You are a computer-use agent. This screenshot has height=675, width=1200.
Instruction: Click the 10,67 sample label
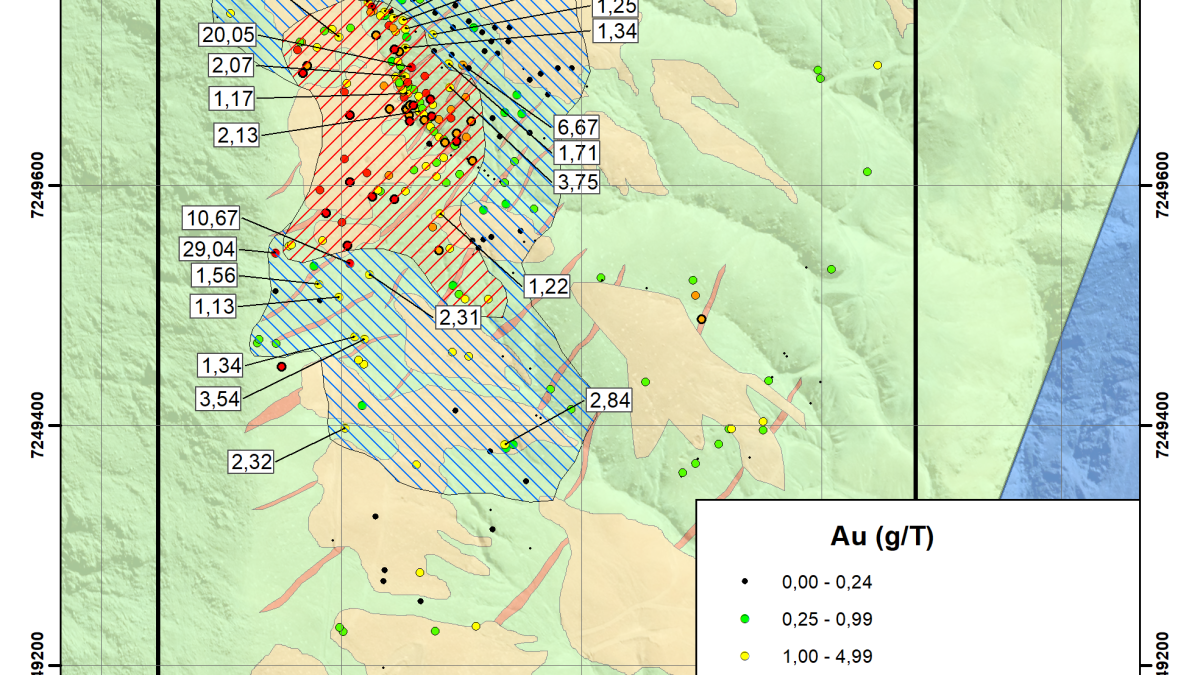(x=209, y=219)
